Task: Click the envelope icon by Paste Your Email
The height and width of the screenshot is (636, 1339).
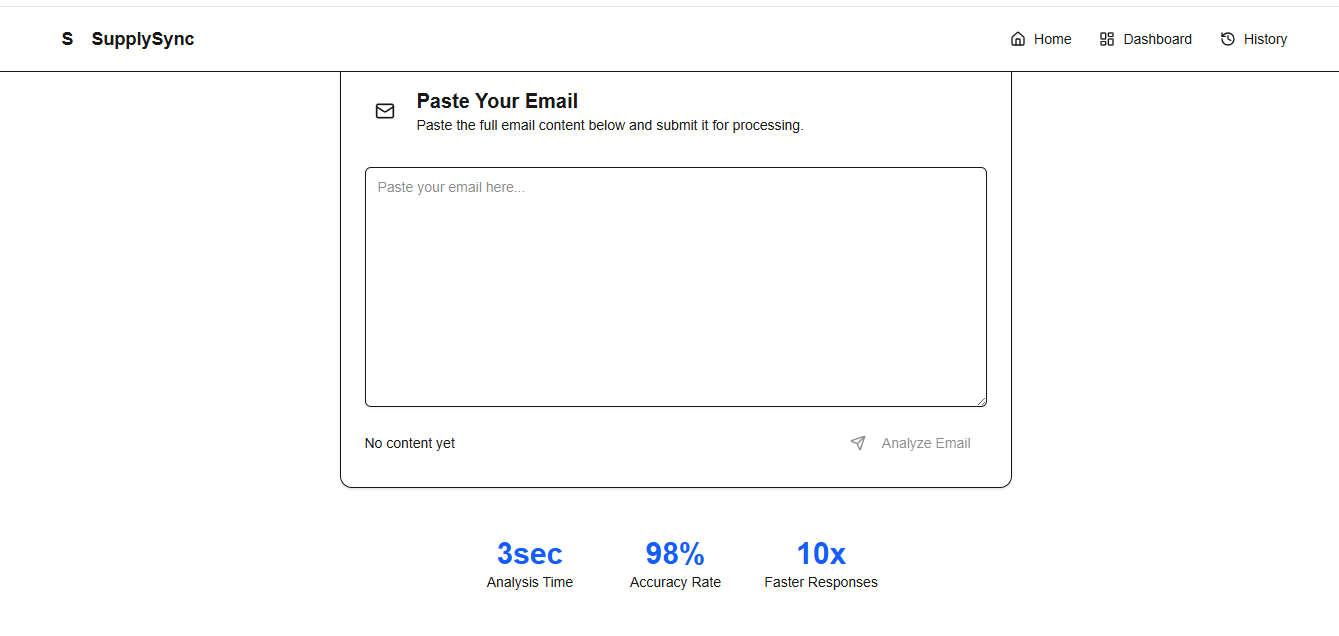Action: [385, 111]
